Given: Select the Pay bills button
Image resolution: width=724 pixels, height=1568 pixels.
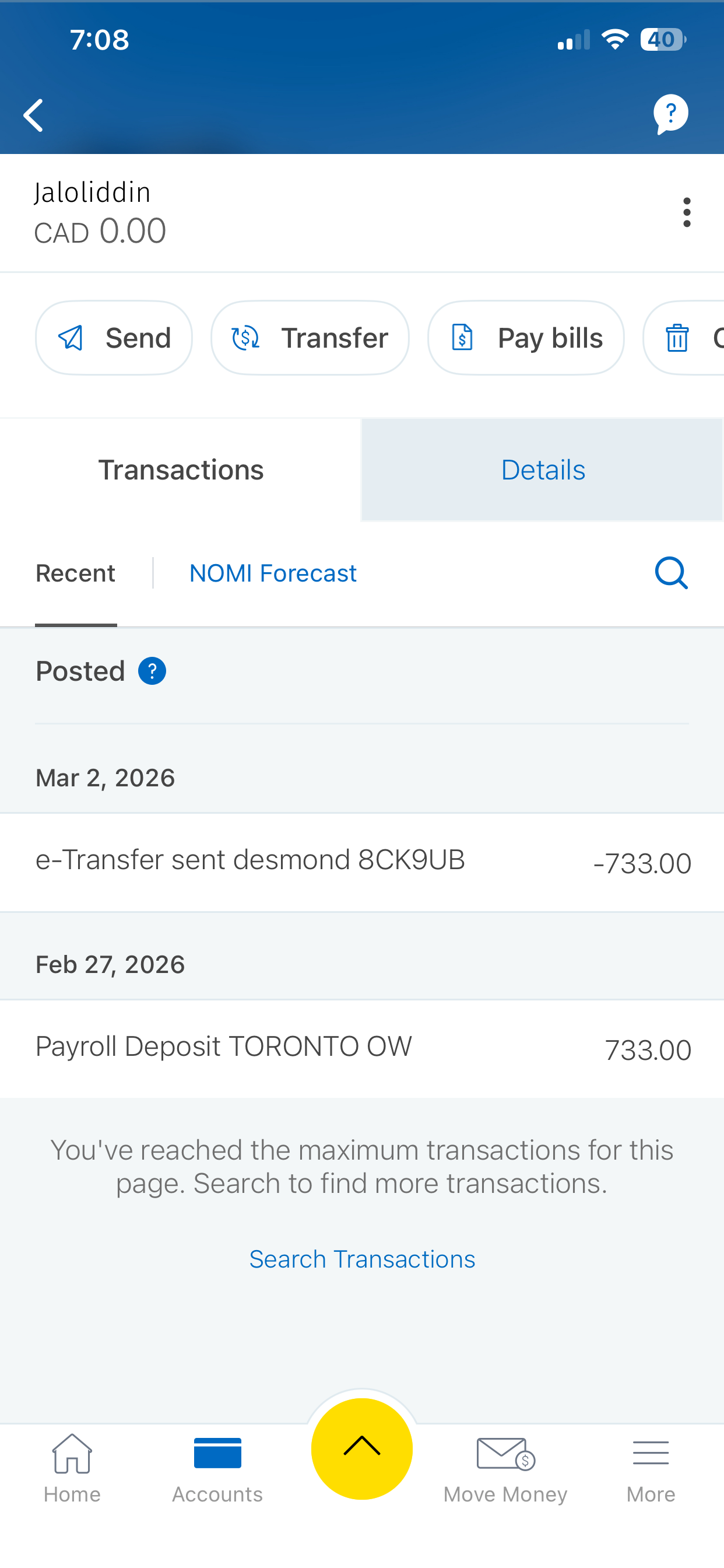Looking at the screenshot, I should coord(526,338).
